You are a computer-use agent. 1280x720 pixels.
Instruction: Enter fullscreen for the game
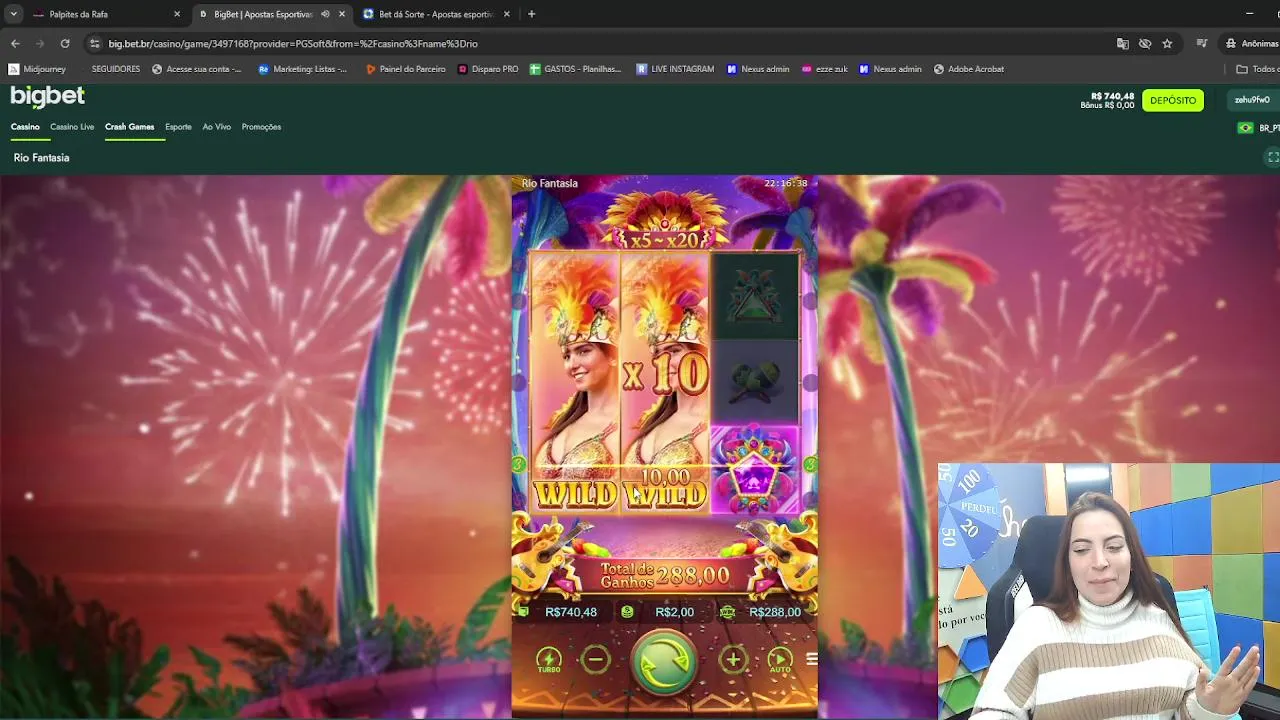(x=1273, y=157)
